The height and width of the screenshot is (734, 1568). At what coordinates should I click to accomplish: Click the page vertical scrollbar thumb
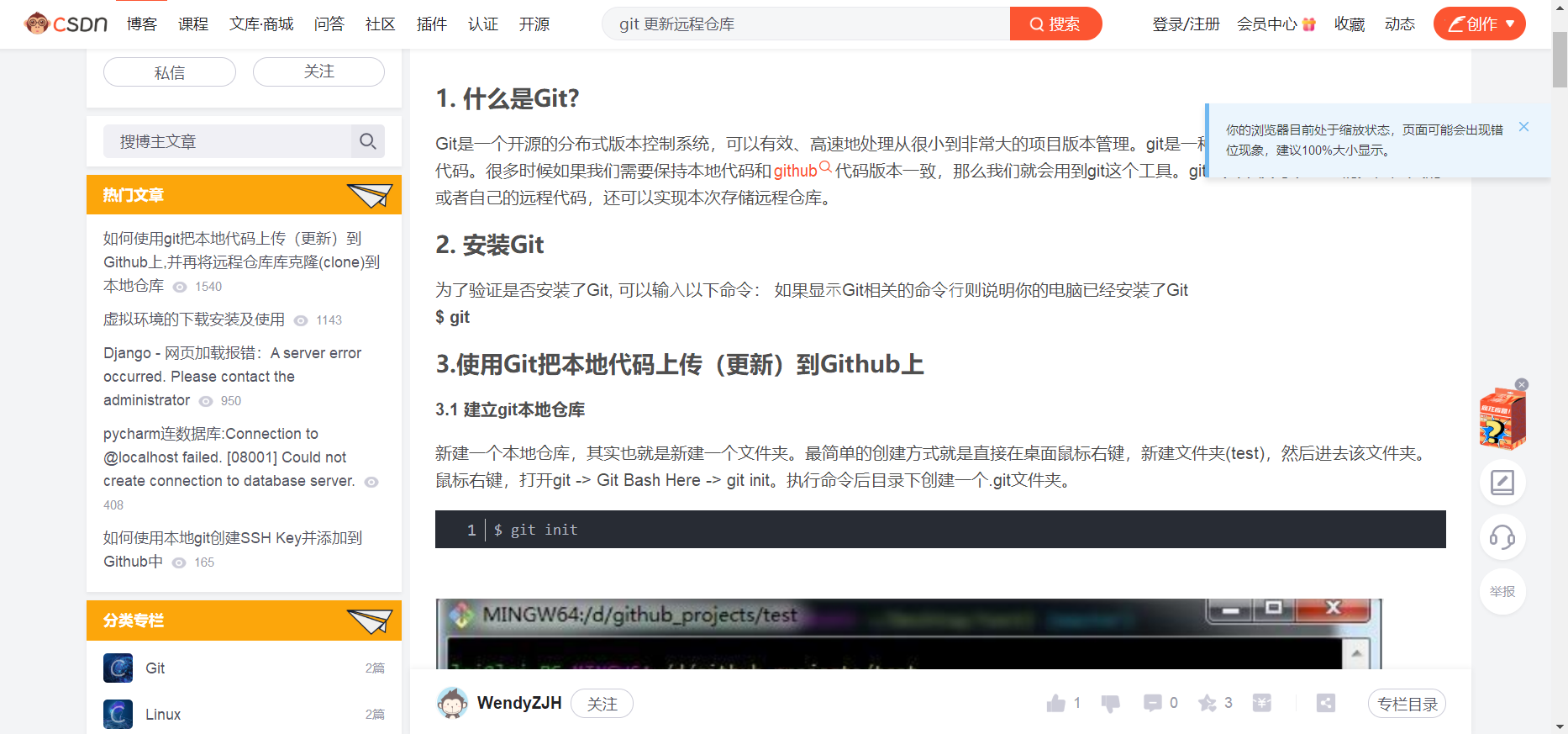tap(1560, 60)
